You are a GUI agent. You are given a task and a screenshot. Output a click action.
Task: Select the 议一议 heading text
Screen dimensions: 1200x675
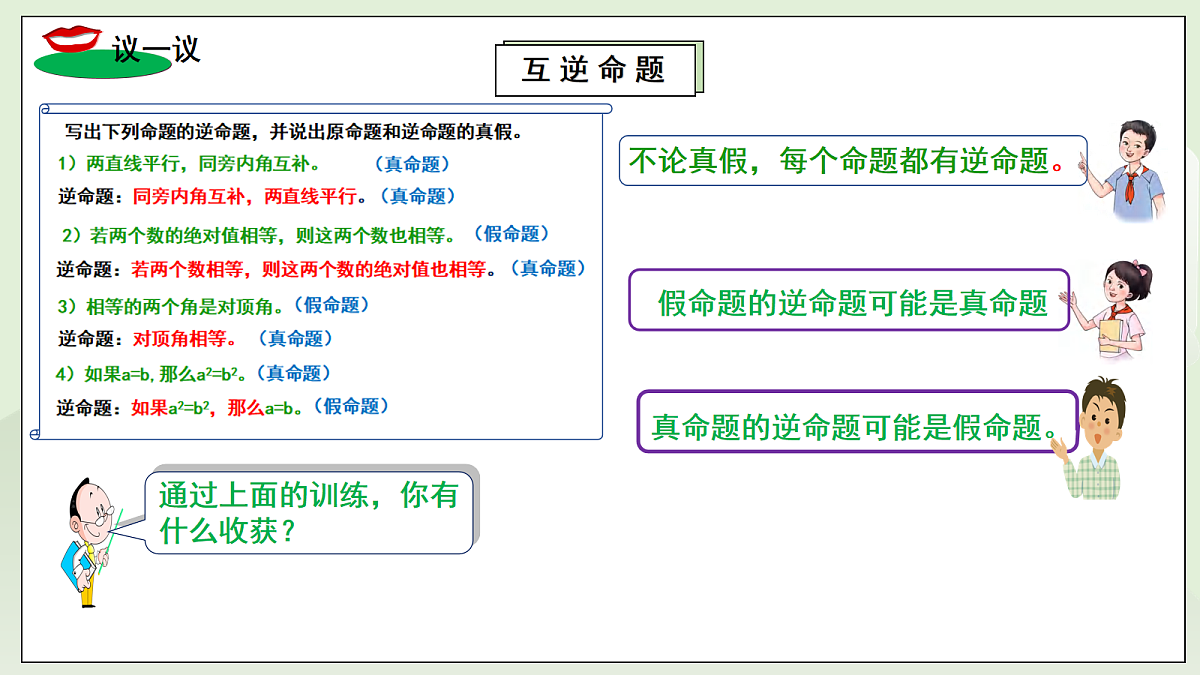click(x=157, y=49)
